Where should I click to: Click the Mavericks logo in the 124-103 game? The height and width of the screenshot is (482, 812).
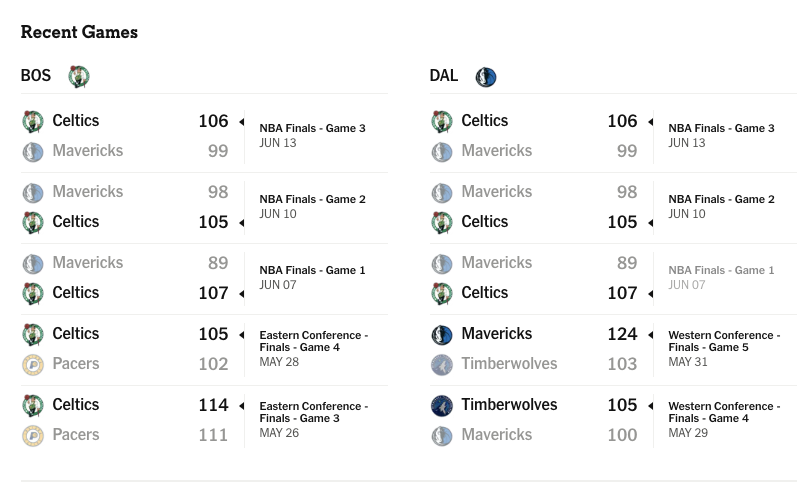[442, 334]
